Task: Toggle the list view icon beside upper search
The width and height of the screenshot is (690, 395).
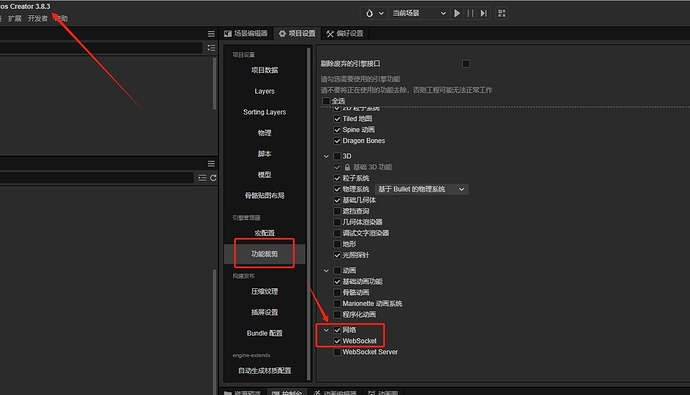Action: click(x=211, y=48)
